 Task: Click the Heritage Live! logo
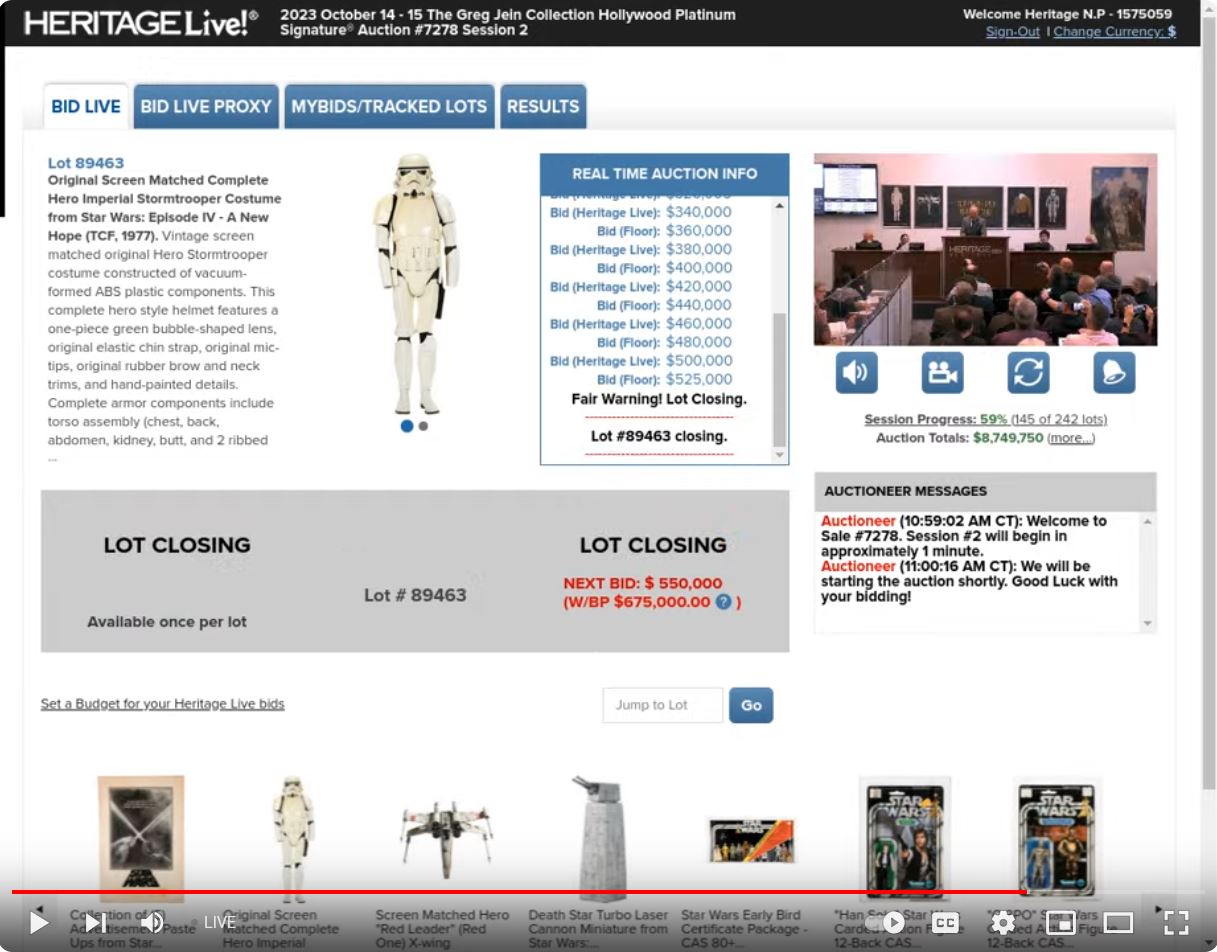coord(141,22)
